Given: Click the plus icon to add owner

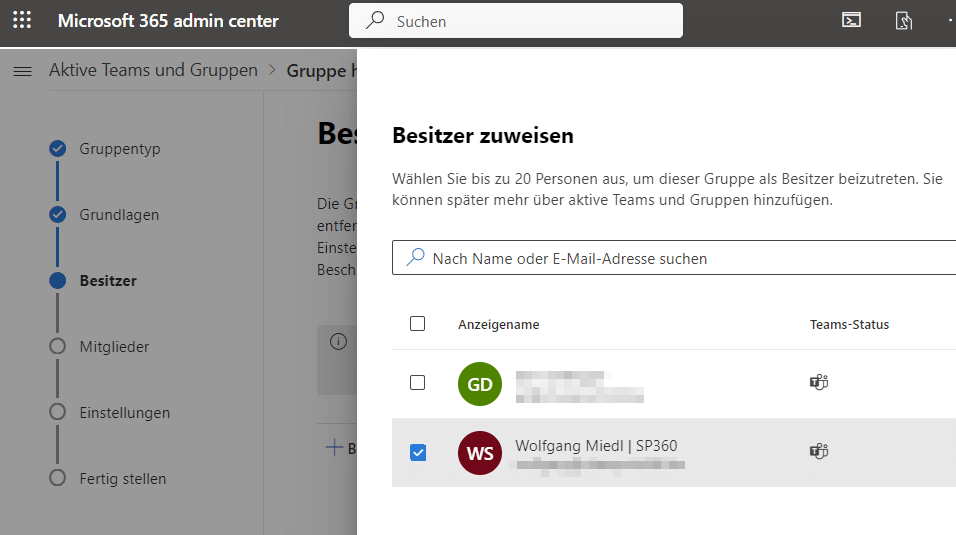Looking at the screenshot, I should 334,447.
